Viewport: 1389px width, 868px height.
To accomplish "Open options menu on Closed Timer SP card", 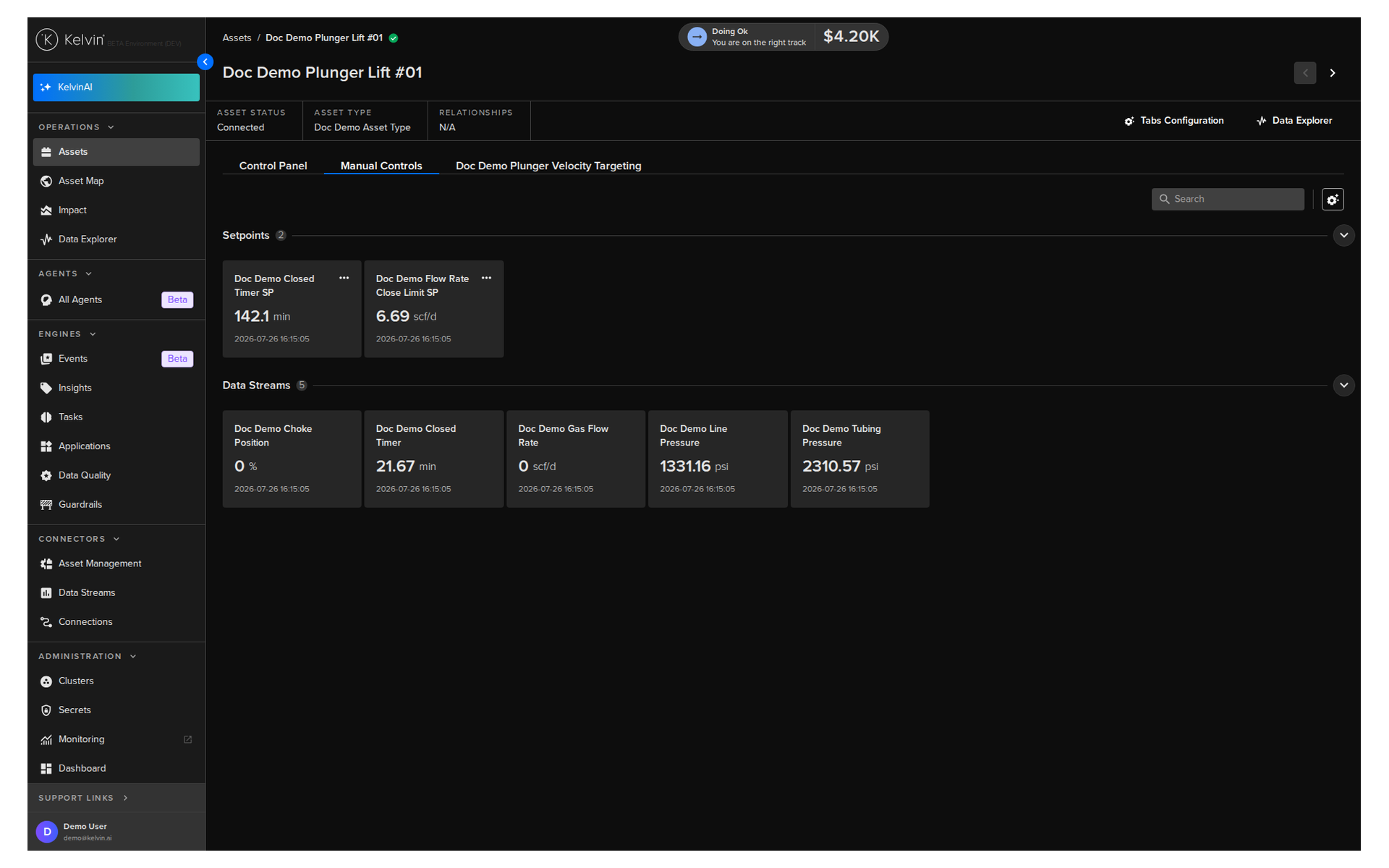I will [x=344, y=278].
